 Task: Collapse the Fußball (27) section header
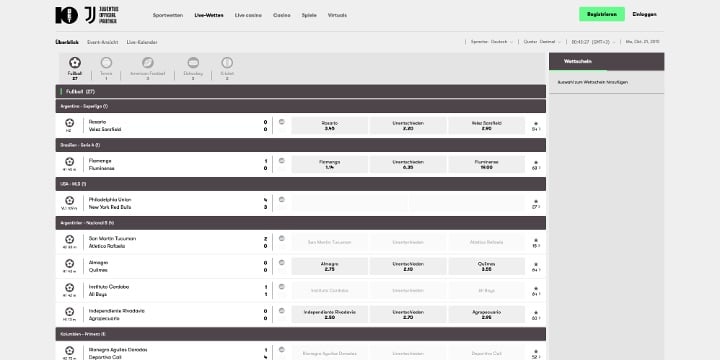pyautogui.click(x=301, y=91)
